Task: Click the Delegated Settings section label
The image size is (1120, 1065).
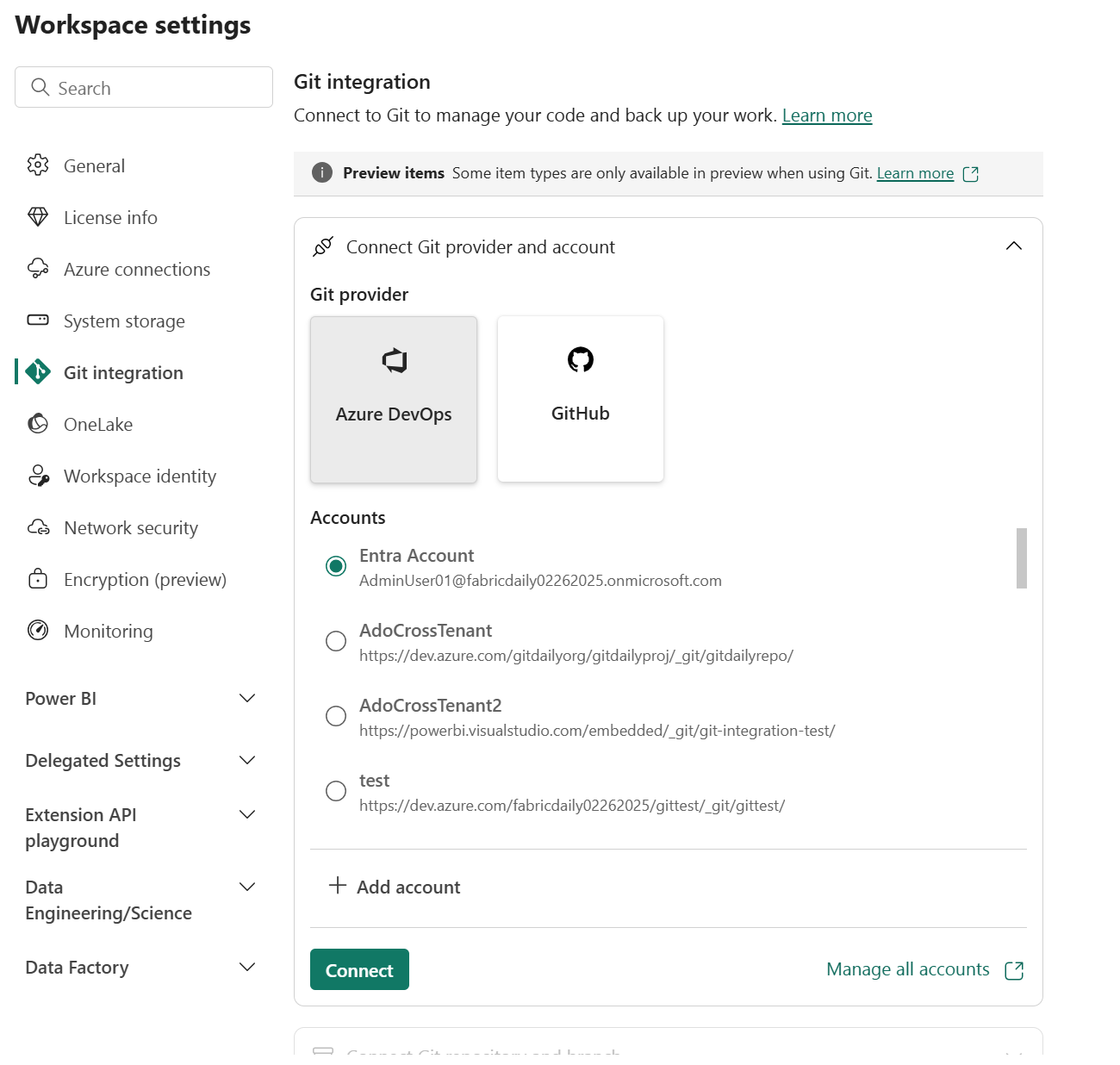Action: point(103,761)
